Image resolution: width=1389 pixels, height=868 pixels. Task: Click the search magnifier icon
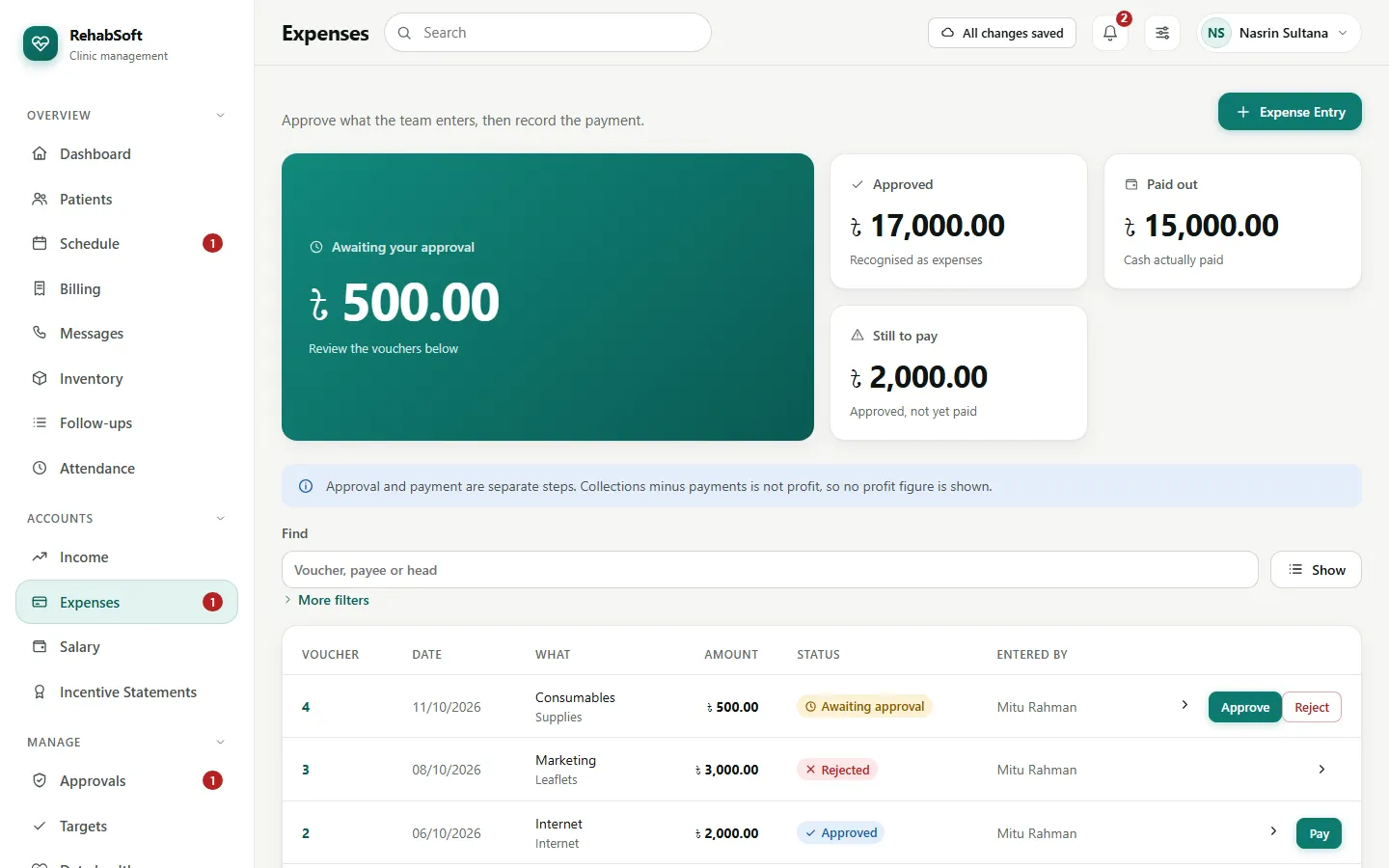click(x=404, y=33)
